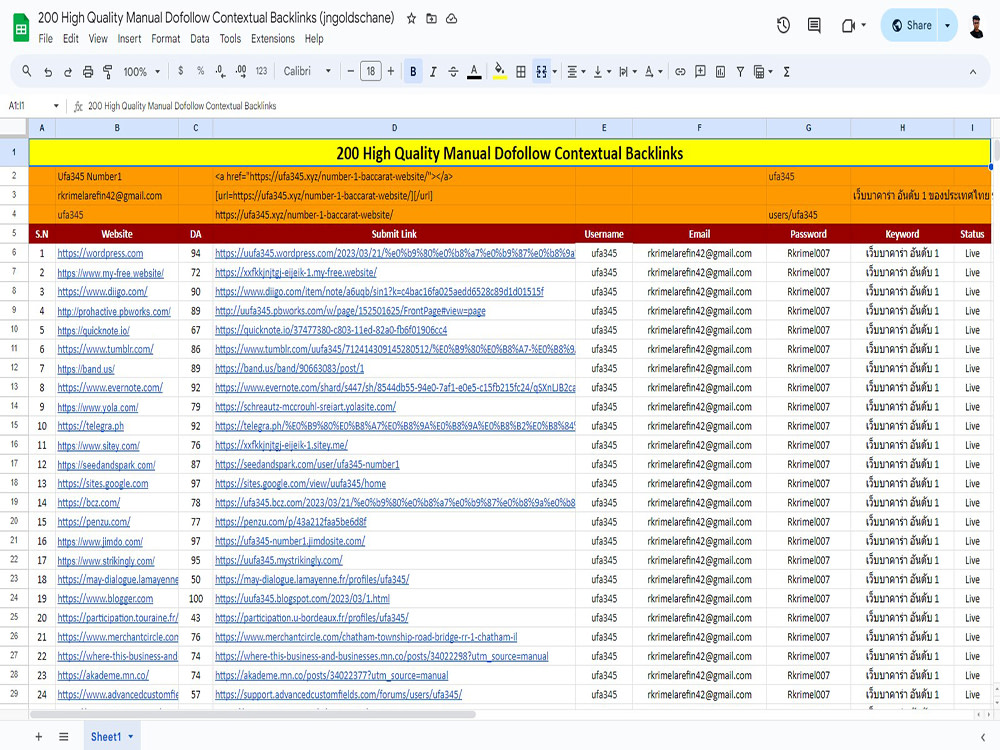This screenshot has width=1000, height=750.
Task: Open filter views dropdown
Action: (763, 72)
